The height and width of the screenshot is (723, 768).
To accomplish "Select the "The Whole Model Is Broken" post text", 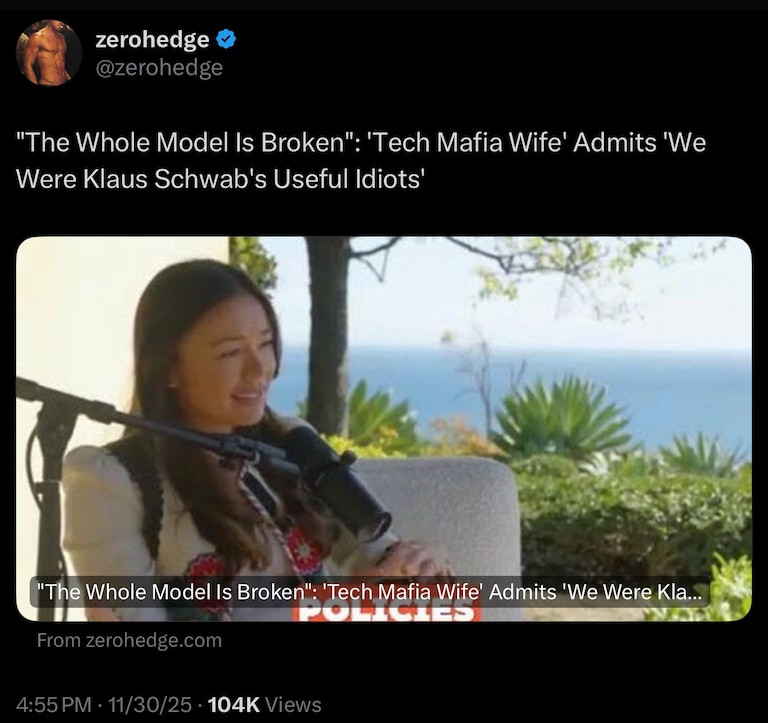I will coord(361,160).
